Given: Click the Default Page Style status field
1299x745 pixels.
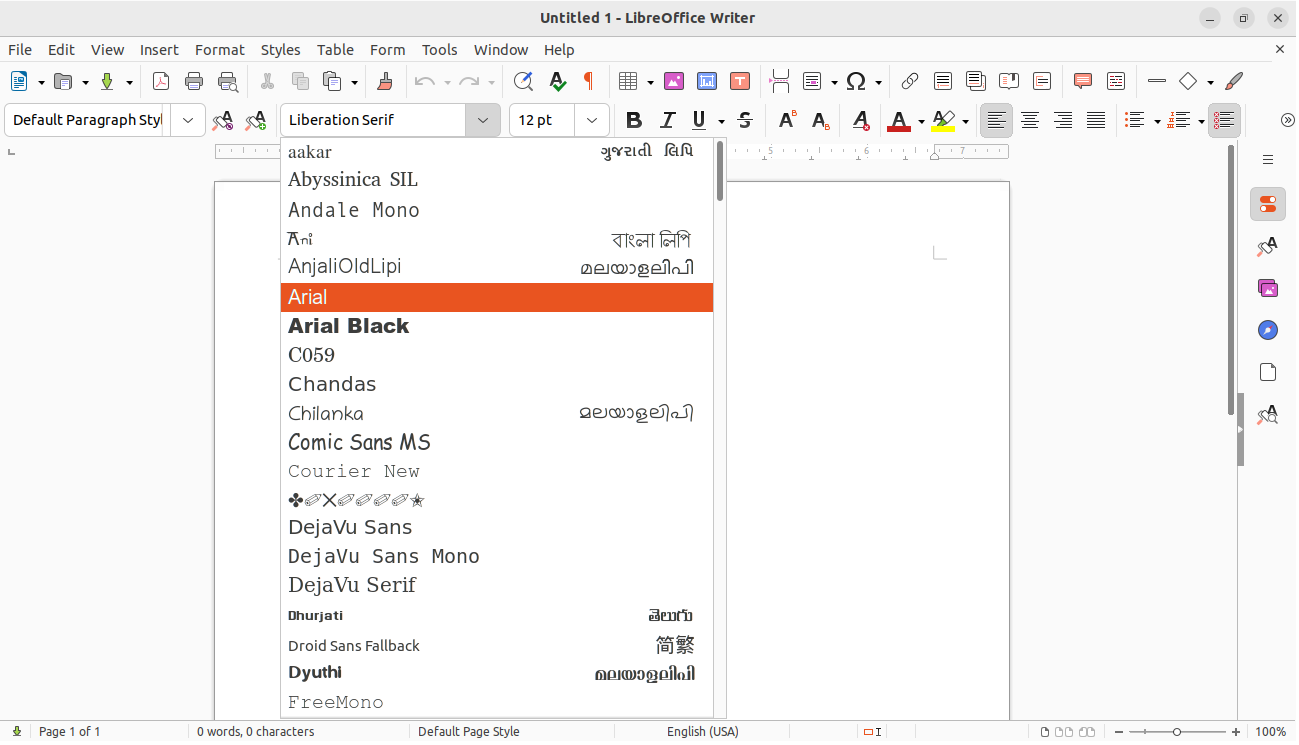Looking at the screenshot, I should click(468, 732).
